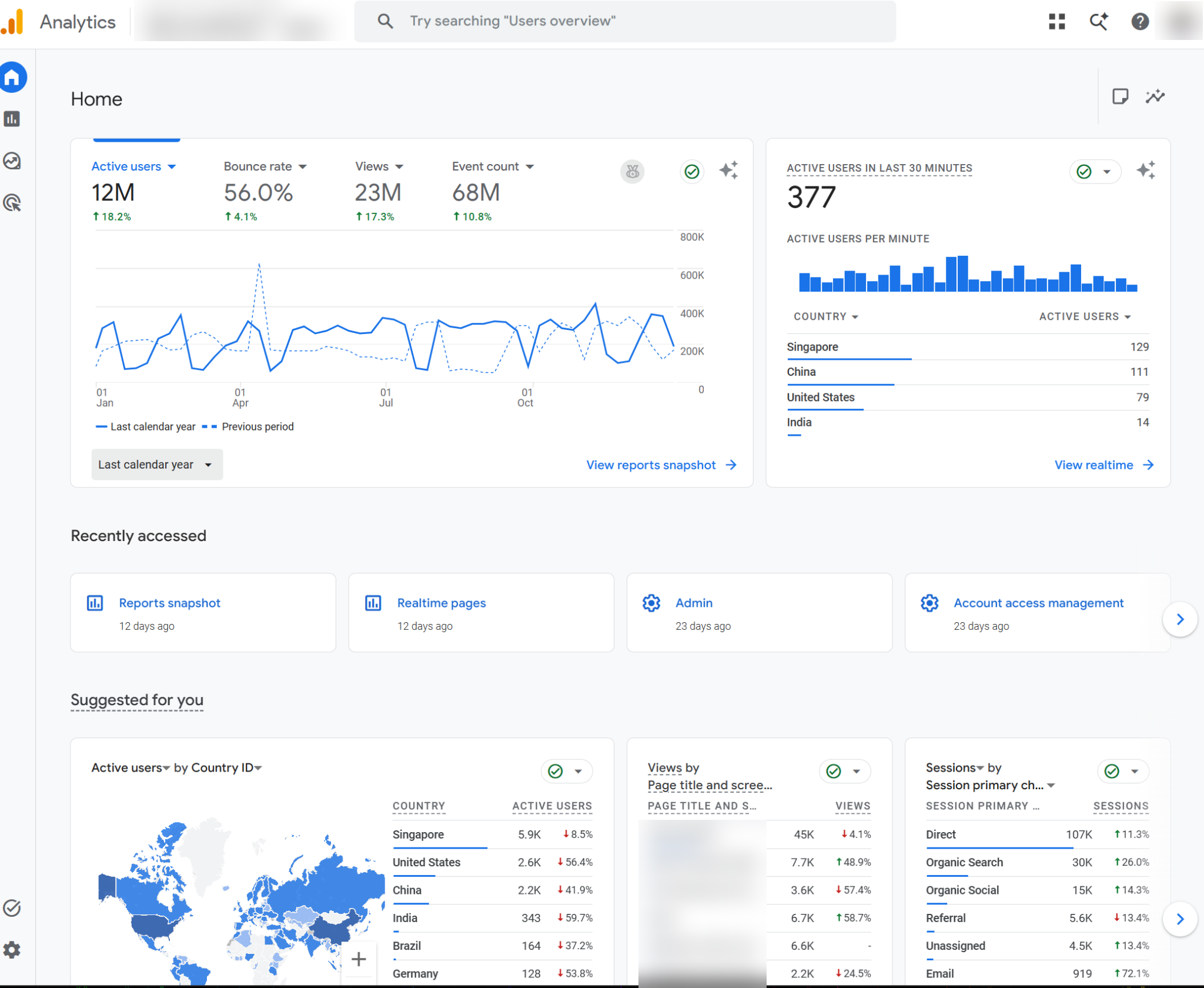Click the search magnifier icon
1204x988 pixels.
385,21
